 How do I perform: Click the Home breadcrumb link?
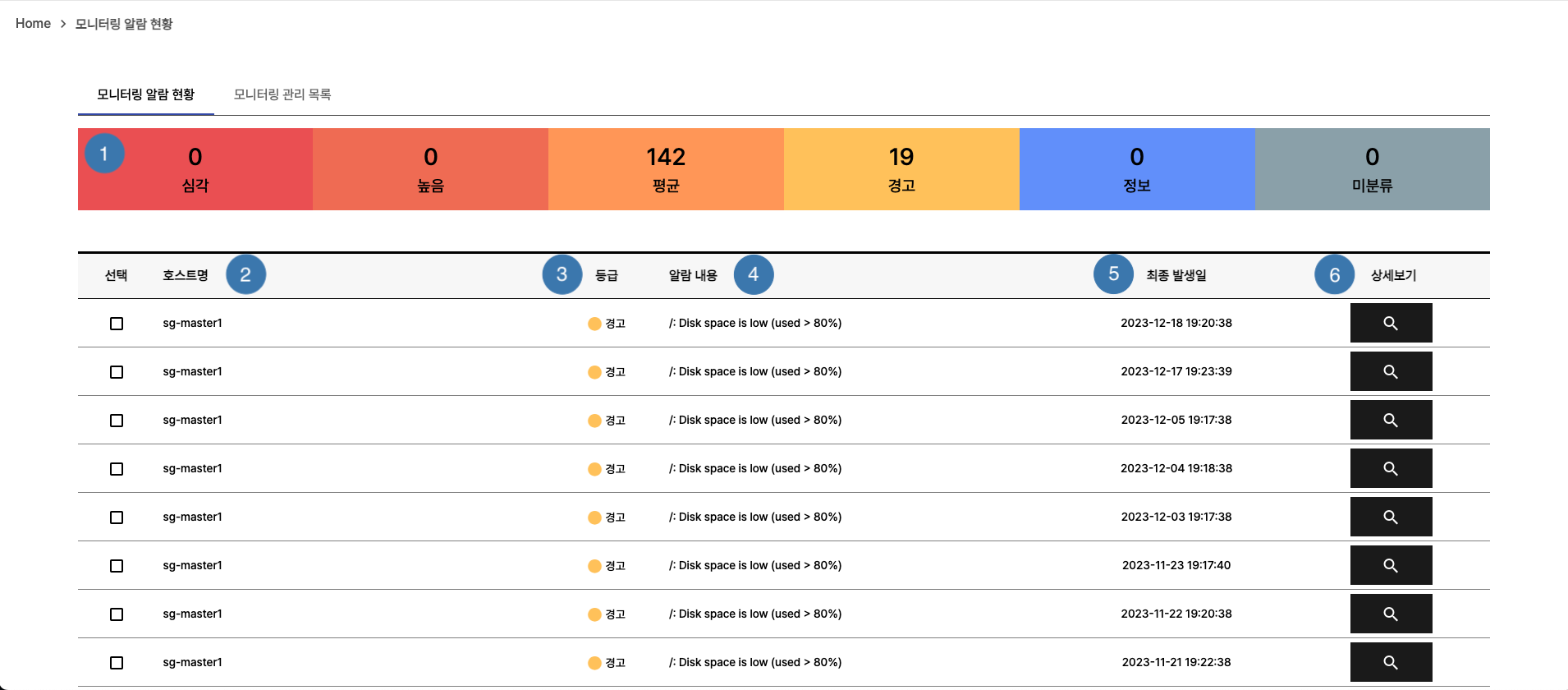(x=33, y=24)
